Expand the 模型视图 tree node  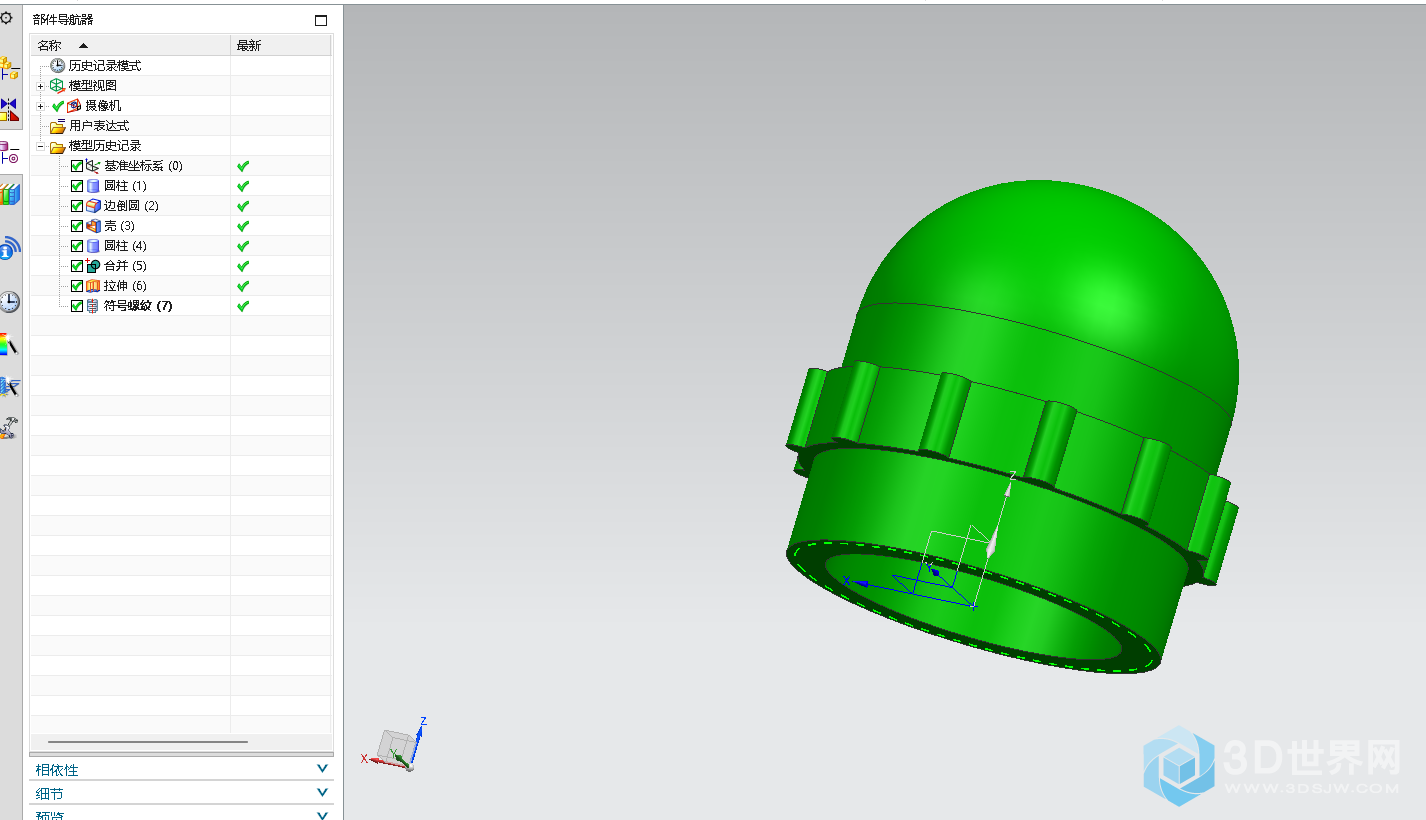click(41, 86)
